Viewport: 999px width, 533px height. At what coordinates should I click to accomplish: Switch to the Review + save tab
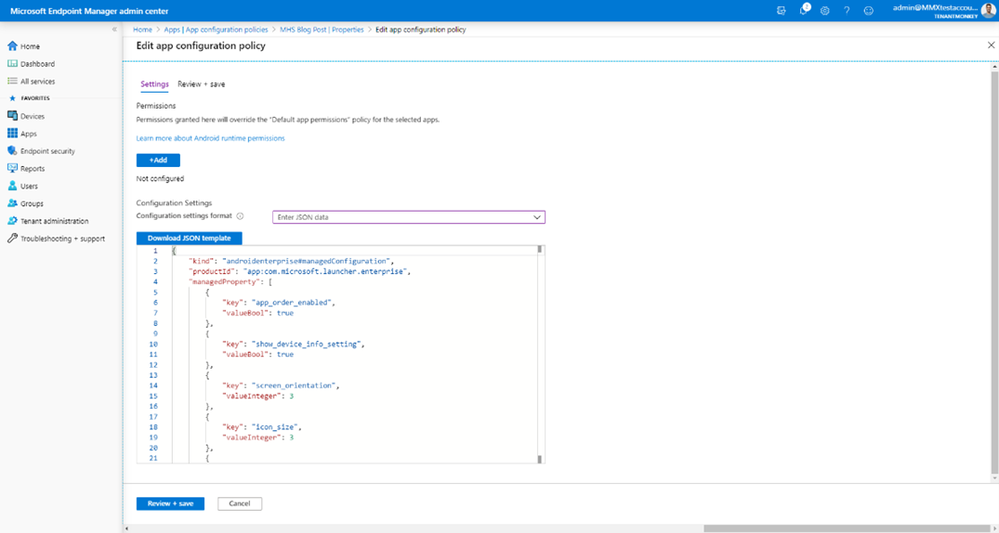pyautogui.click(x=201, y=84)
